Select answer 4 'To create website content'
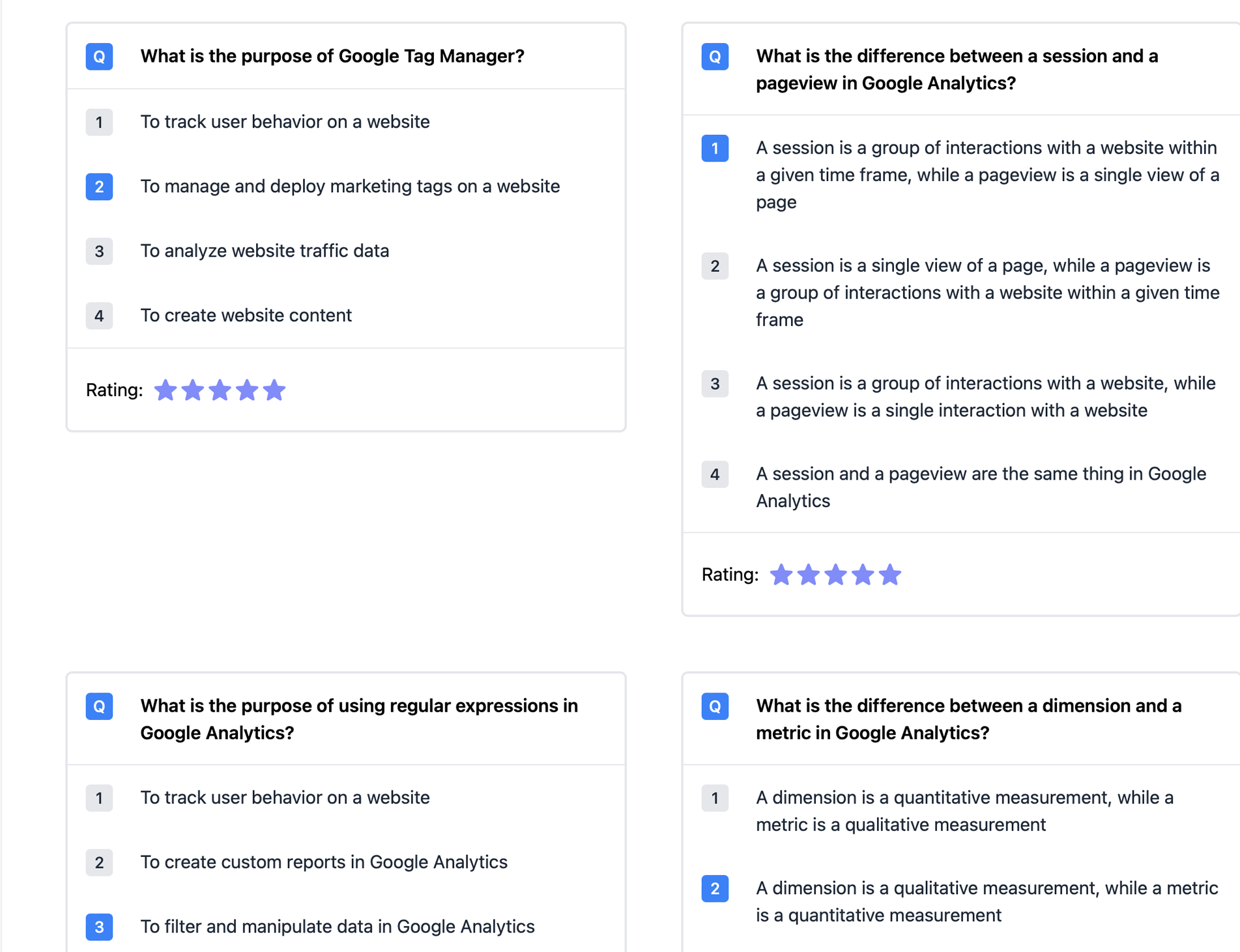Screen dimensions: 1240x952 [x=246, y=315]
